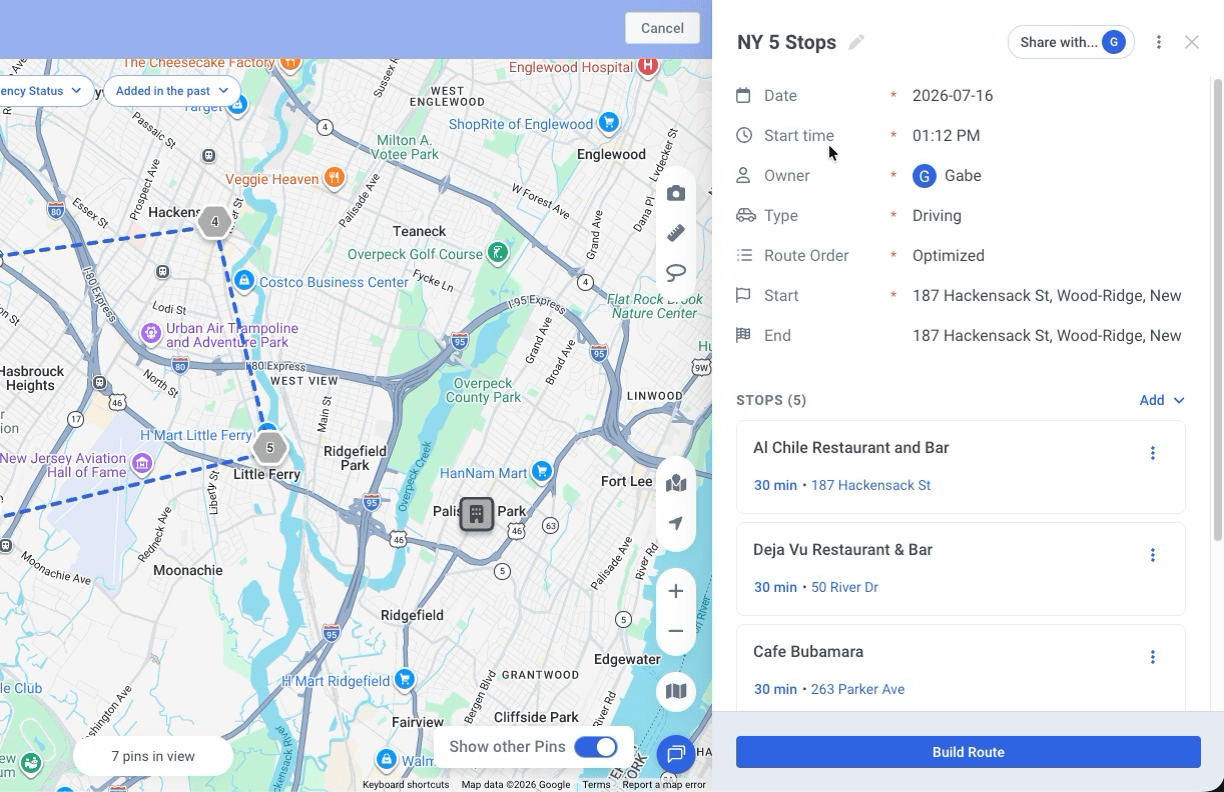Close the NY 5 Stops panel

click(1192, 42)
